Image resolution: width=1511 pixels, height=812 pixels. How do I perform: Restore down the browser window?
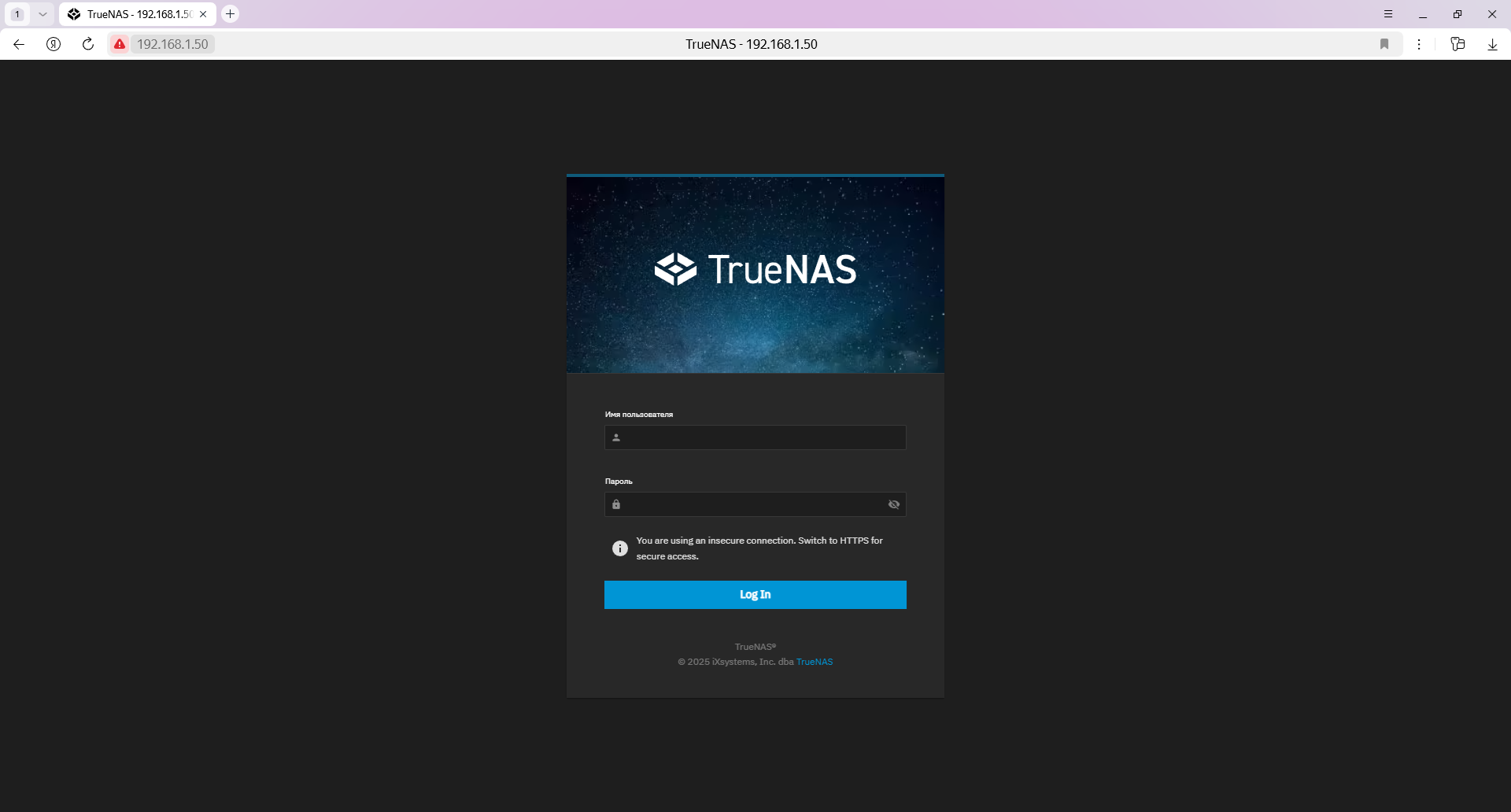point(1457,14)
